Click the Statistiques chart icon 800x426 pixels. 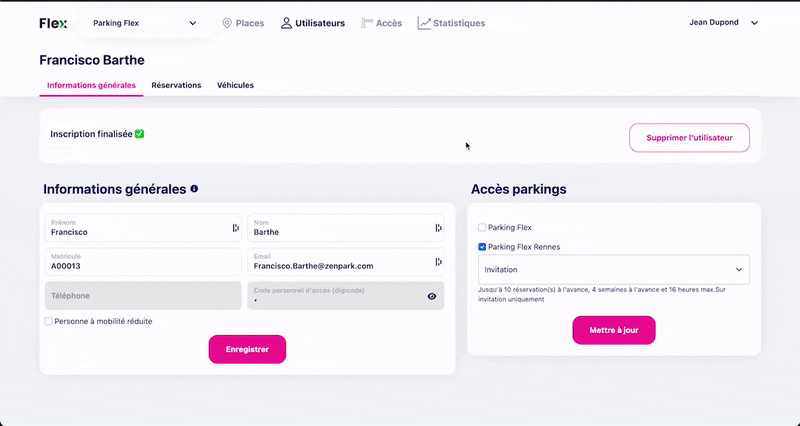pyautogui.click(x=424, y=23)
